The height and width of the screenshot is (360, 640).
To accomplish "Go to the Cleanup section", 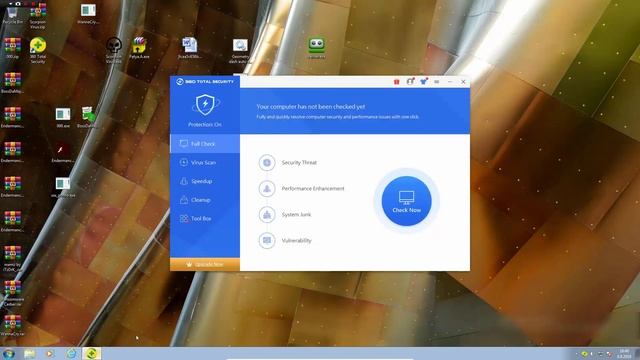I will point(204,200).
